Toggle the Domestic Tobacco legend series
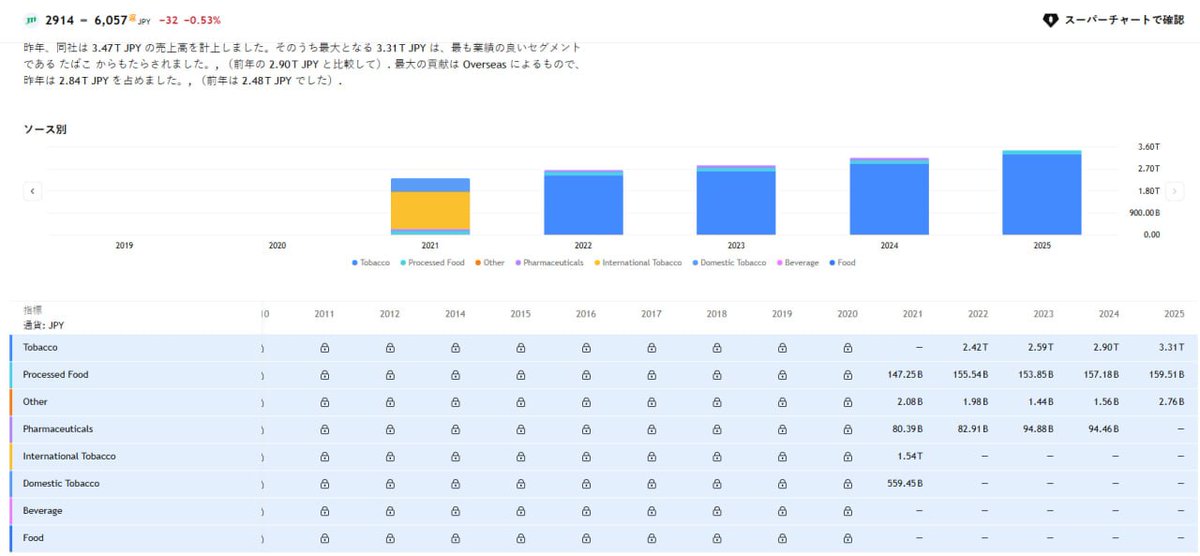The width and height of the screenshot is (1200, 556). point(729,263)
